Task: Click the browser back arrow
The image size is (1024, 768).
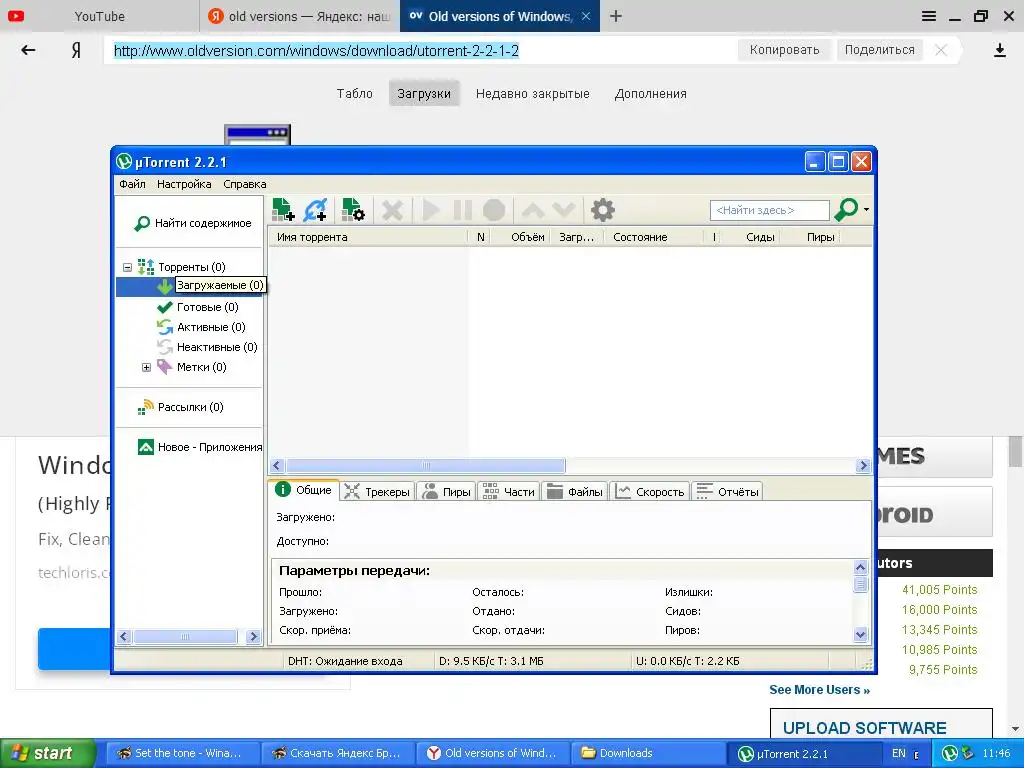Action: pos(28,50)
